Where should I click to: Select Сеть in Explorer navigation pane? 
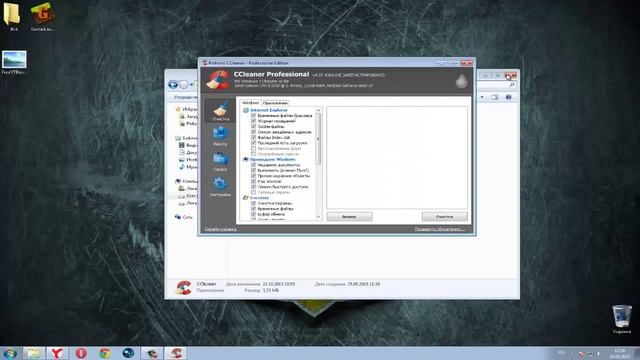click(x=187, y=217)
